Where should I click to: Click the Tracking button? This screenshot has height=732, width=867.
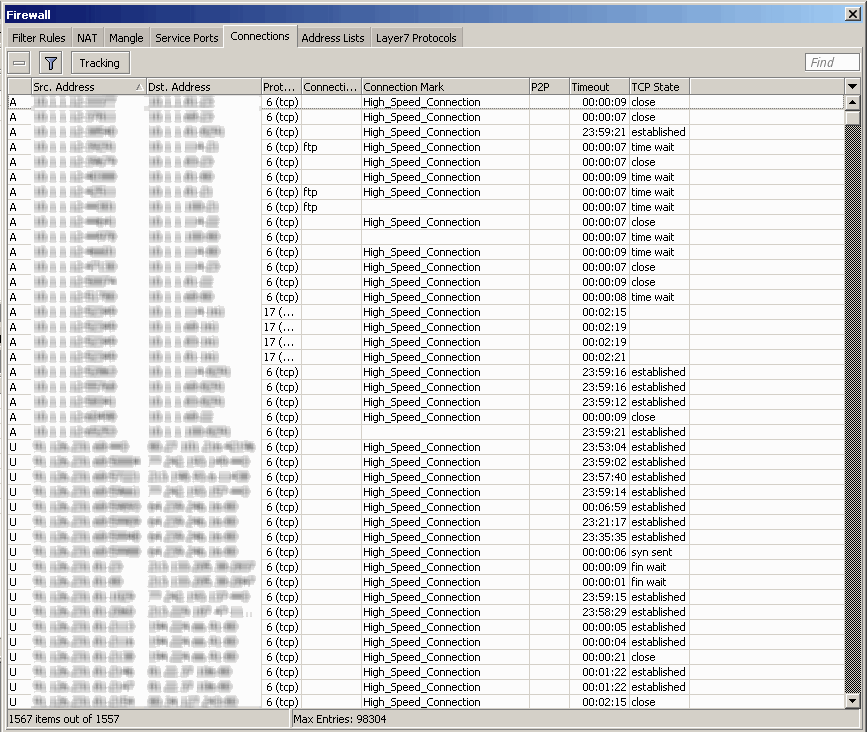pyautogui.click(x=99, y=62)
